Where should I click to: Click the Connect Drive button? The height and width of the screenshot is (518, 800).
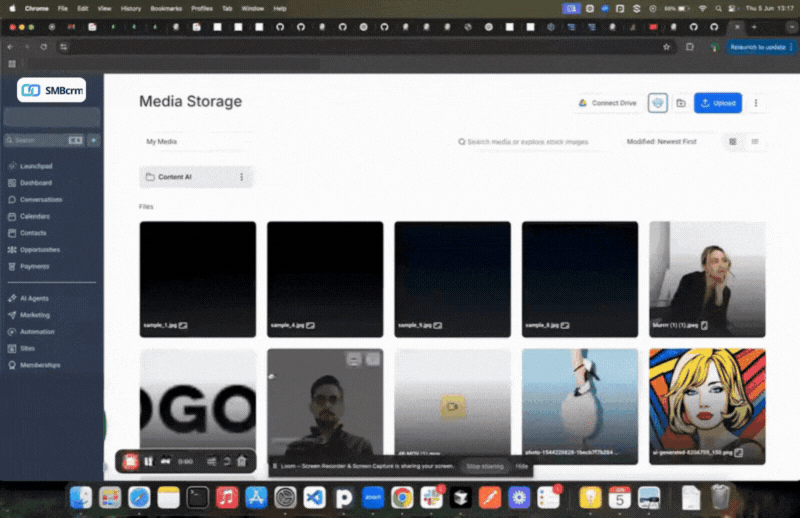click(x=608, y=103)
